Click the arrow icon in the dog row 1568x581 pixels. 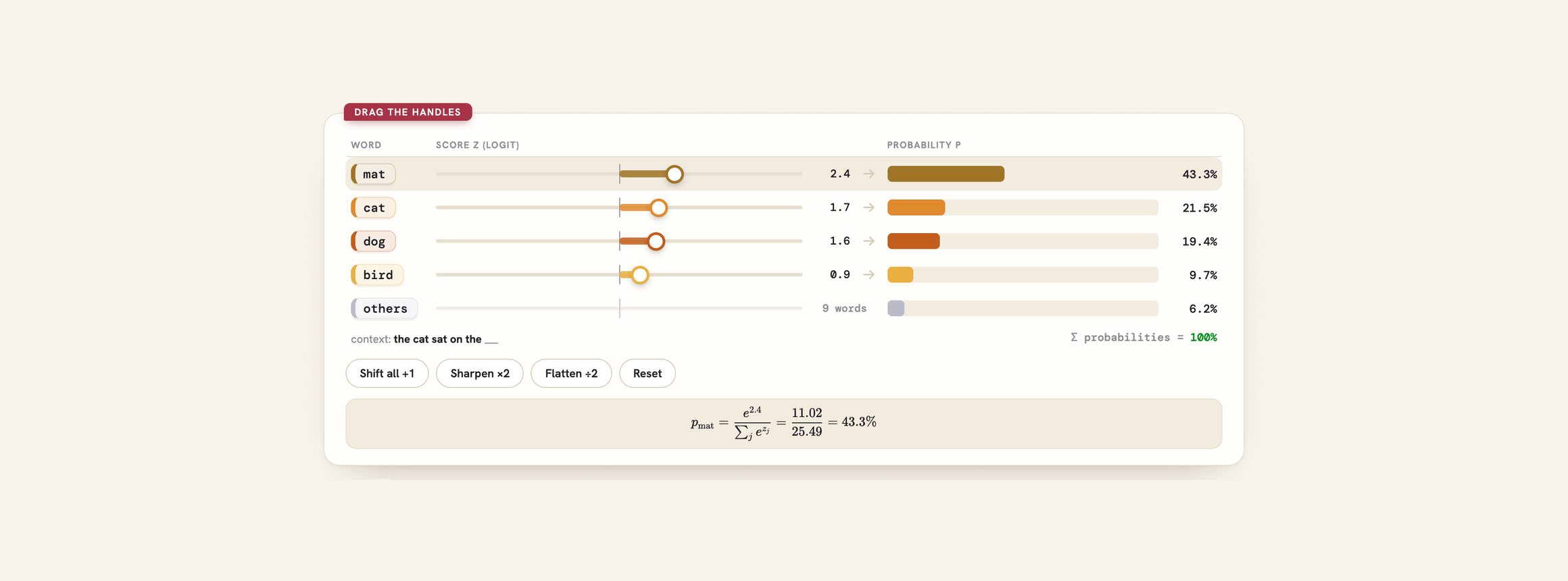point(869,241)
